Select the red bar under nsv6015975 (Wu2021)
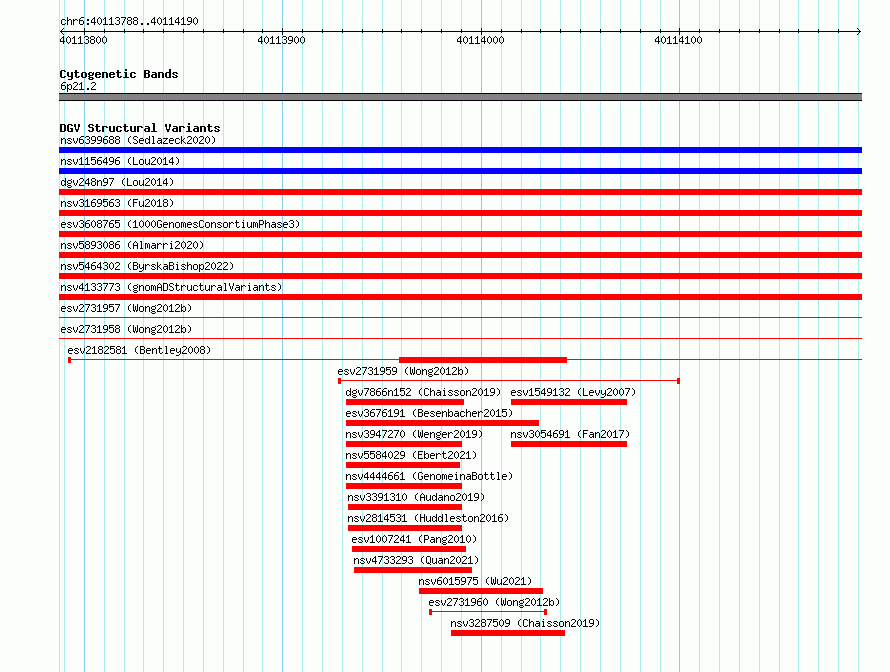890x672 pixels. (481, 591)
